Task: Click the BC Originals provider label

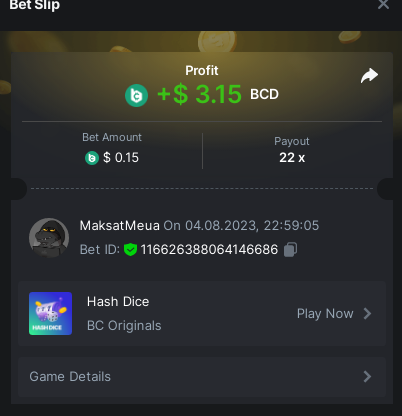Action: click(x=124, y=326)
